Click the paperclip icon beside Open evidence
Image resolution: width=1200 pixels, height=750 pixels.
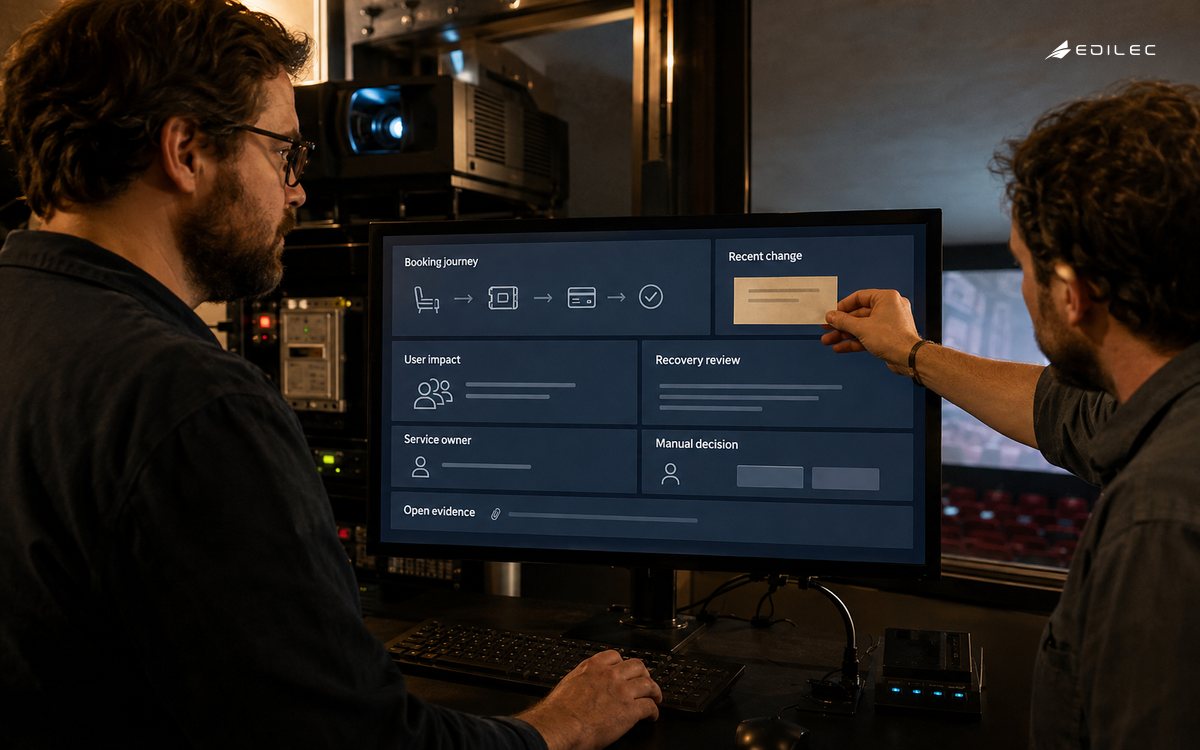coord(495,513)
